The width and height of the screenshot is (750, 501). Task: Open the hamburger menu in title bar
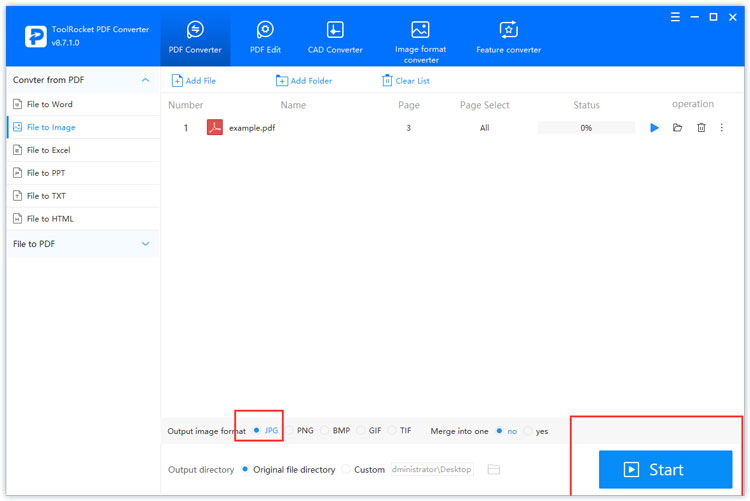[675, 17]
